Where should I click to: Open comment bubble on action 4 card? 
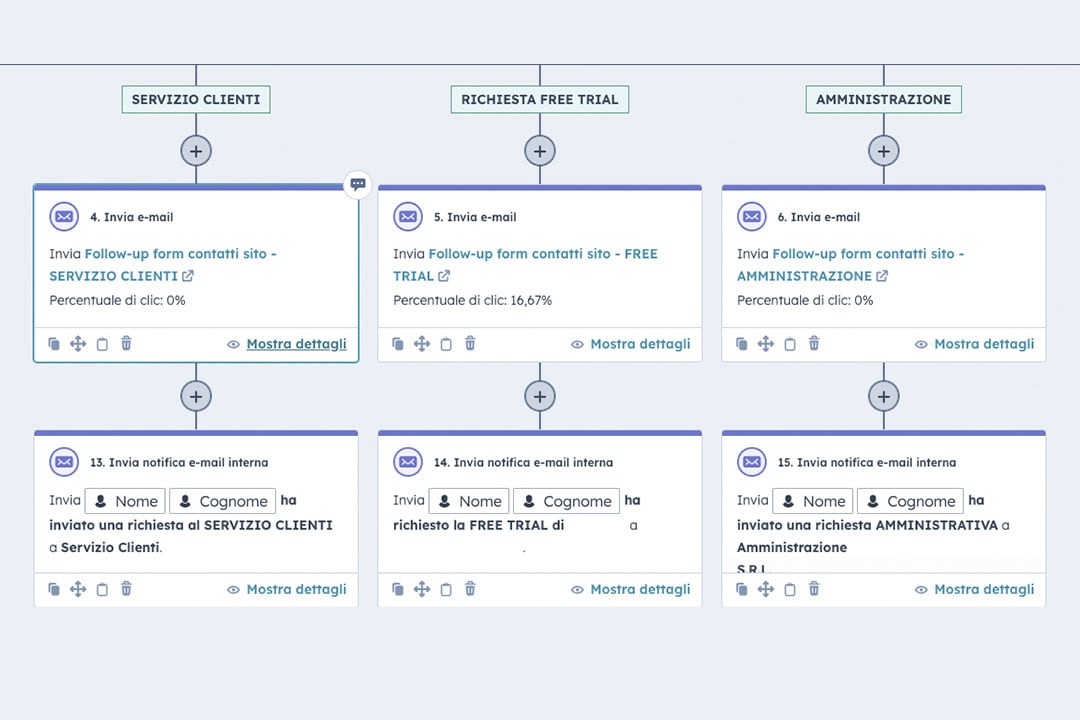pos(357,184)
